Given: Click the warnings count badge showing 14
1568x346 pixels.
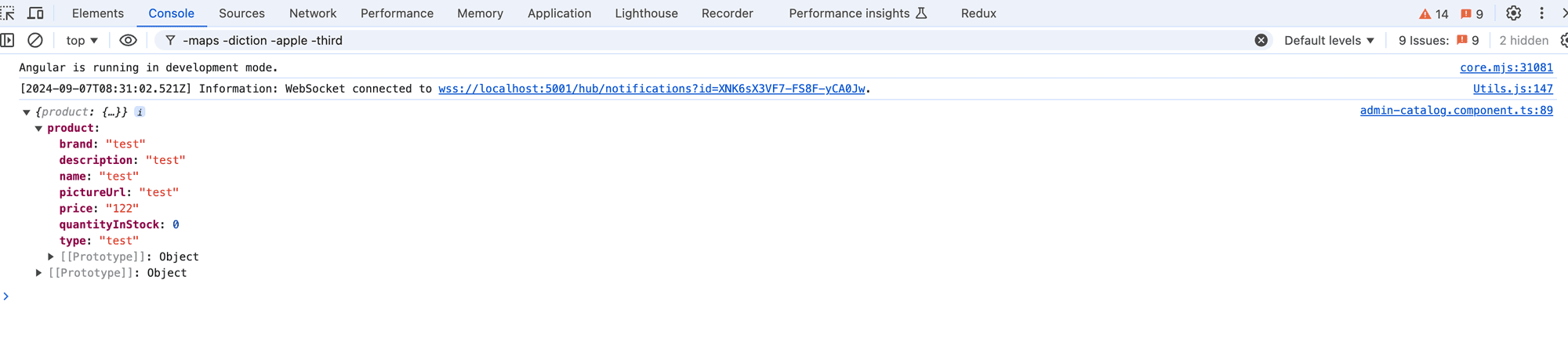Looking at the screenshot, I should click(x=1434, y=14).
